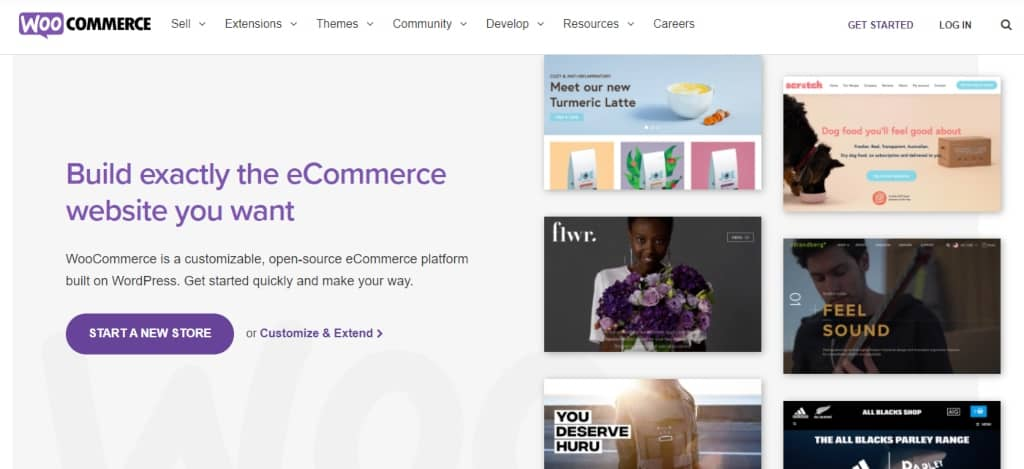The image size is (1024, 469).
Task: Open the scratch dog food store preview
Action: 891,144
